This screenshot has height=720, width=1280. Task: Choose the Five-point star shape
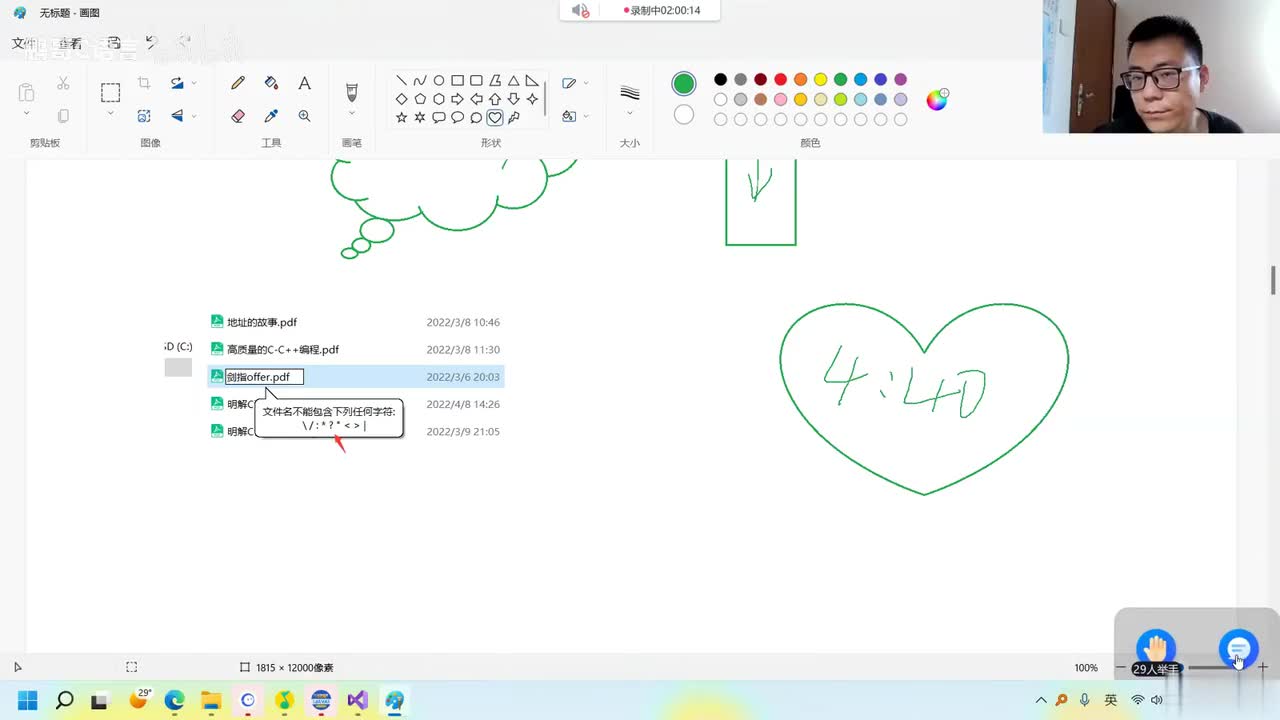pos(401,117)
